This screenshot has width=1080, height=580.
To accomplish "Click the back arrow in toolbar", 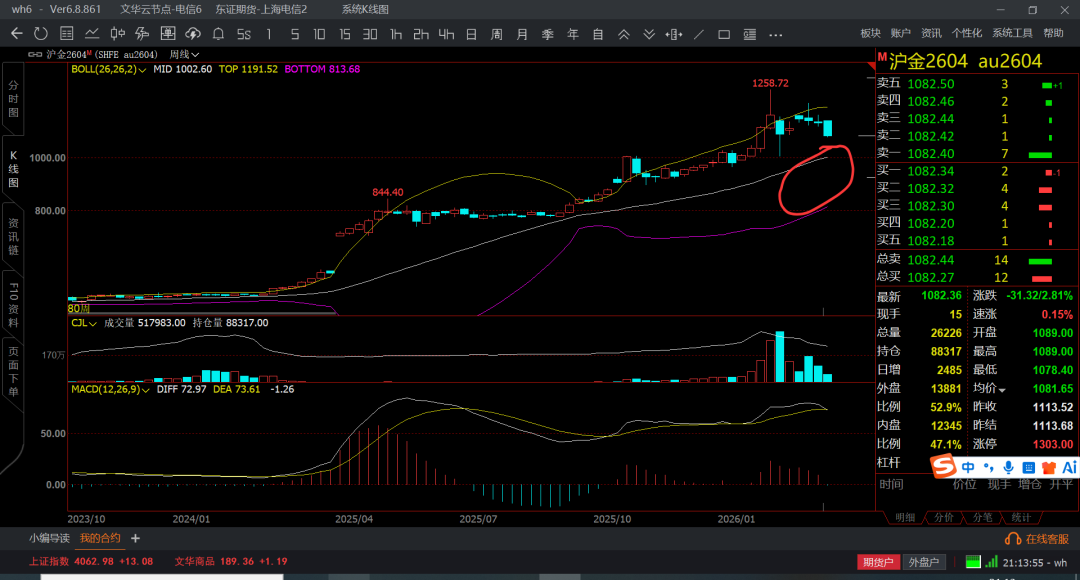I will click(16, 34).
